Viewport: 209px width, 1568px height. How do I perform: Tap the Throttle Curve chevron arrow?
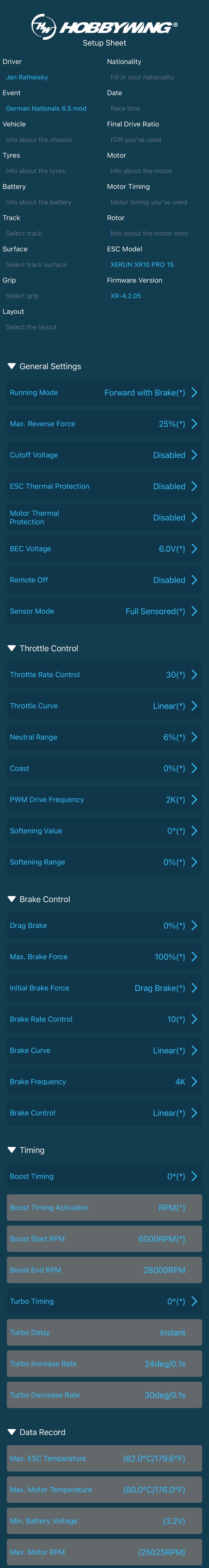pos(194,705)
